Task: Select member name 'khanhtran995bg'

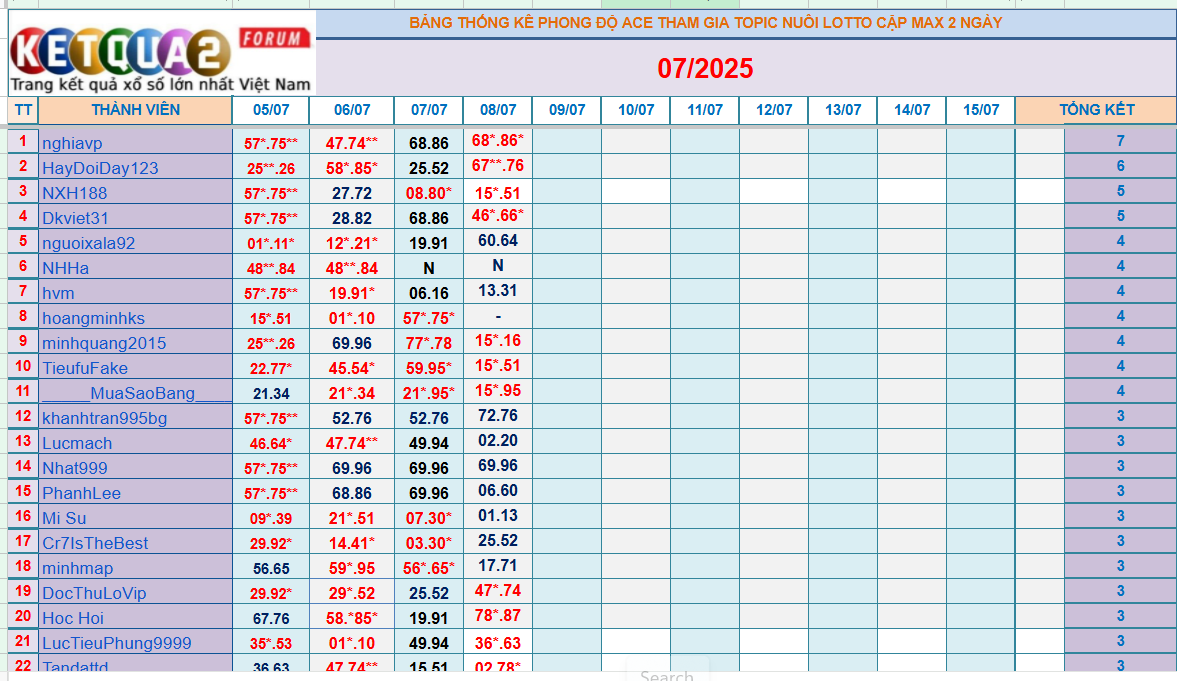Action: pyautogui.click(x=104, y=418)
